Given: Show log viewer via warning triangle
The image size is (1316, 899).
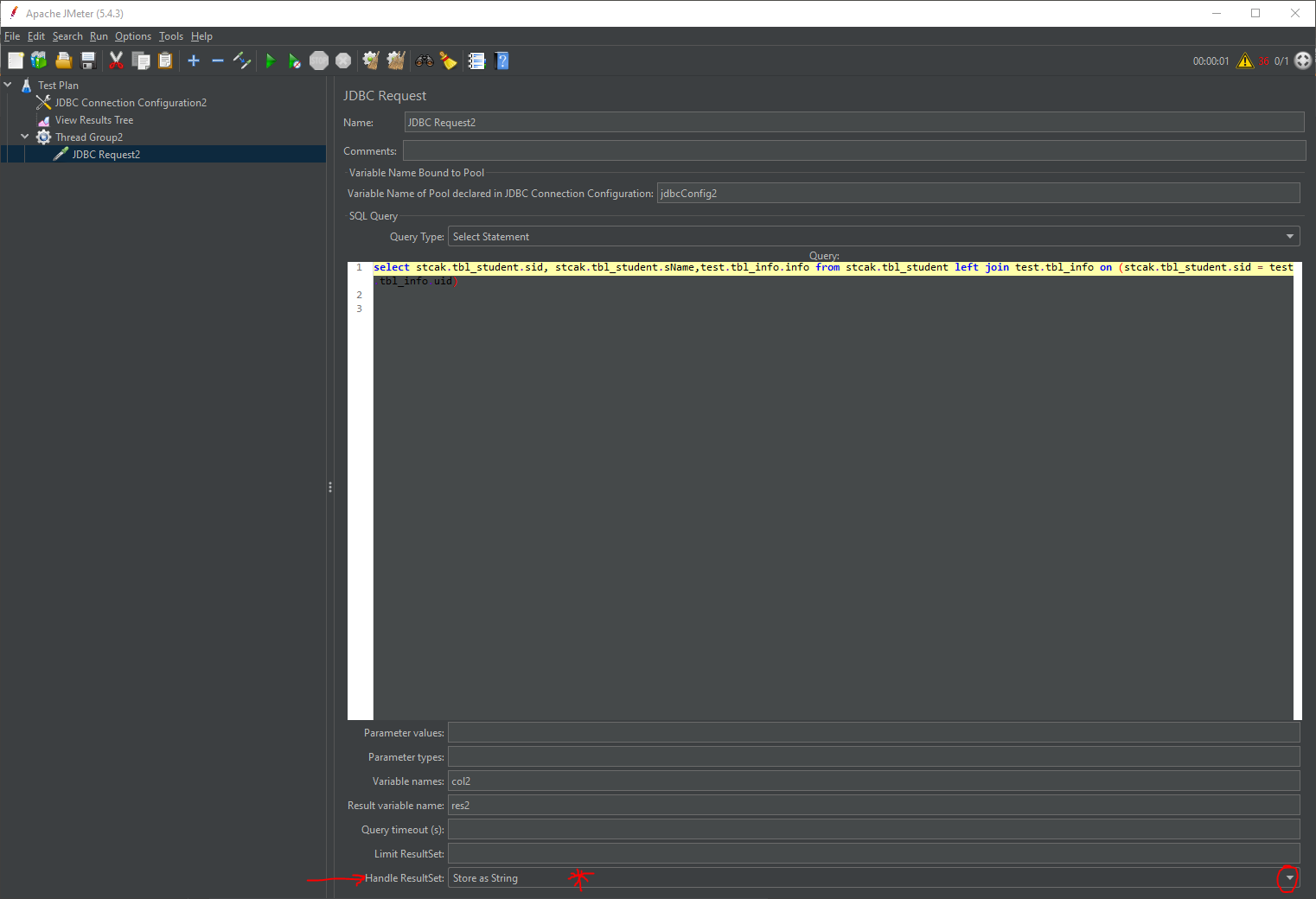Looking at the screenshot, I should (x=1245, y=61).
